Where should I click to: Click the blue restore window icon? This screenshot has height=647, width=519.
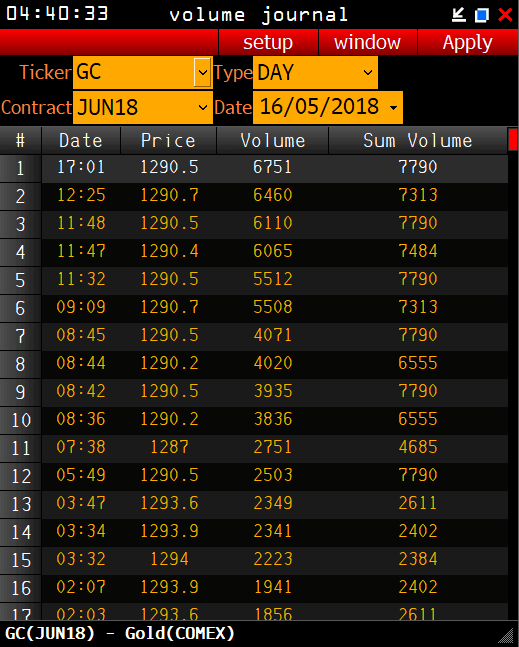point(482,15)
